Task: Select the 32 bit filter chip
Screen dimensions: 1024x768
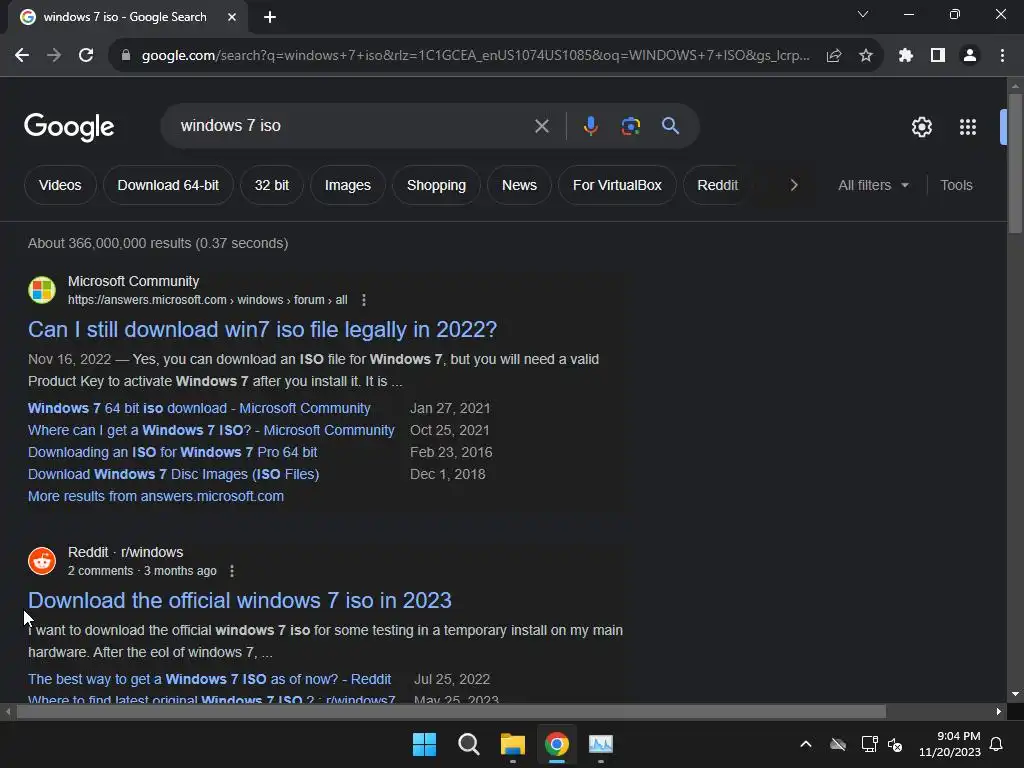Action: pyautogui.click(x=272, y=185)
